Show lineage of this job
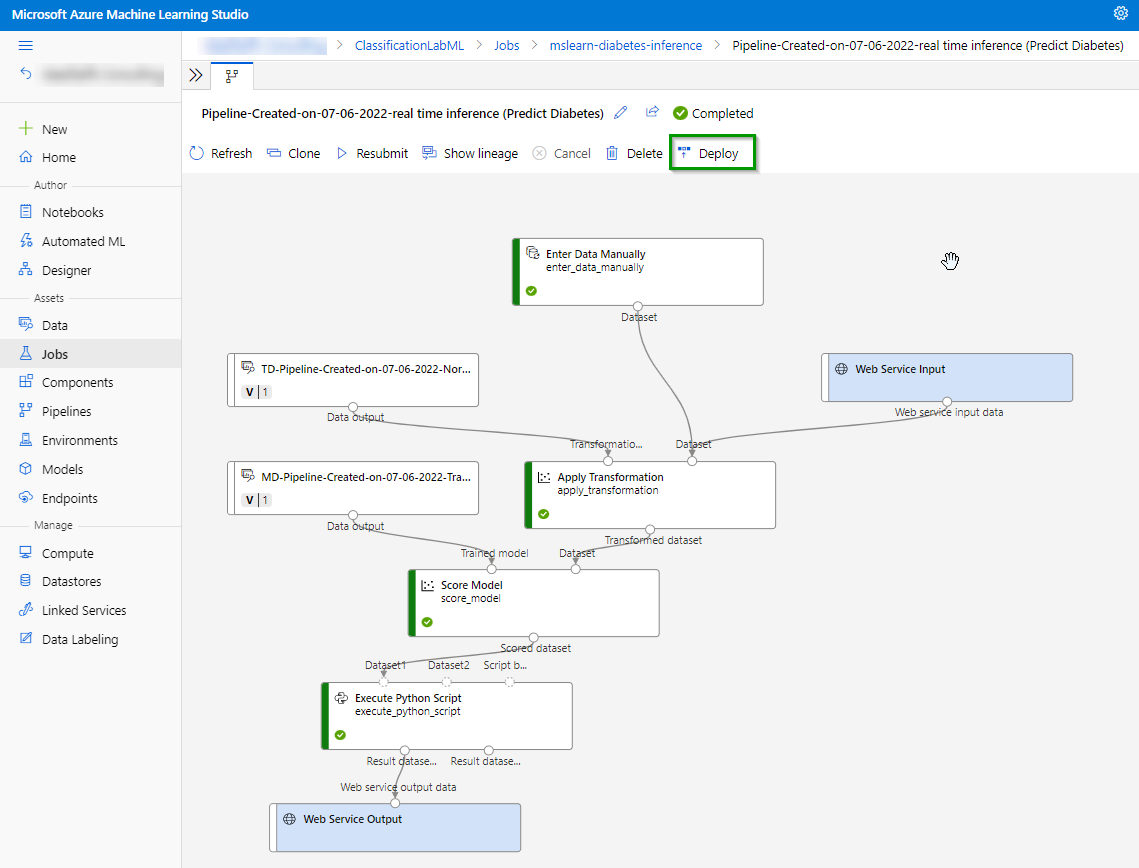 (x=470, y=153)
